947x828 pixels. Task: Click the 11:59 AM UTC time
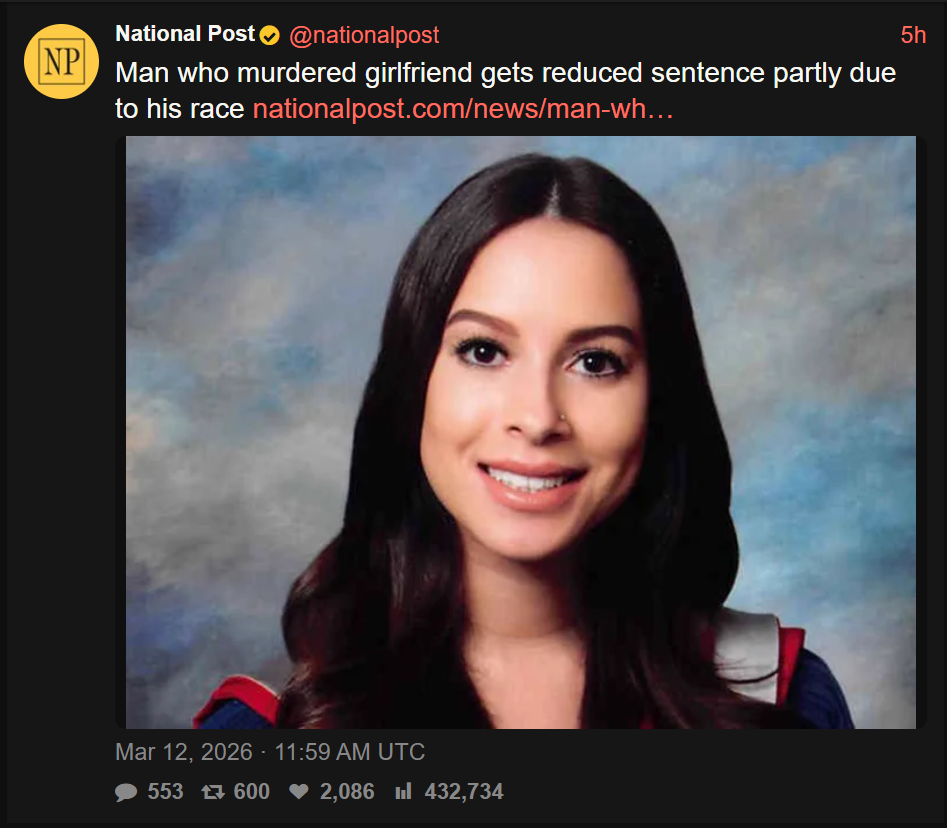pos(348,752)
